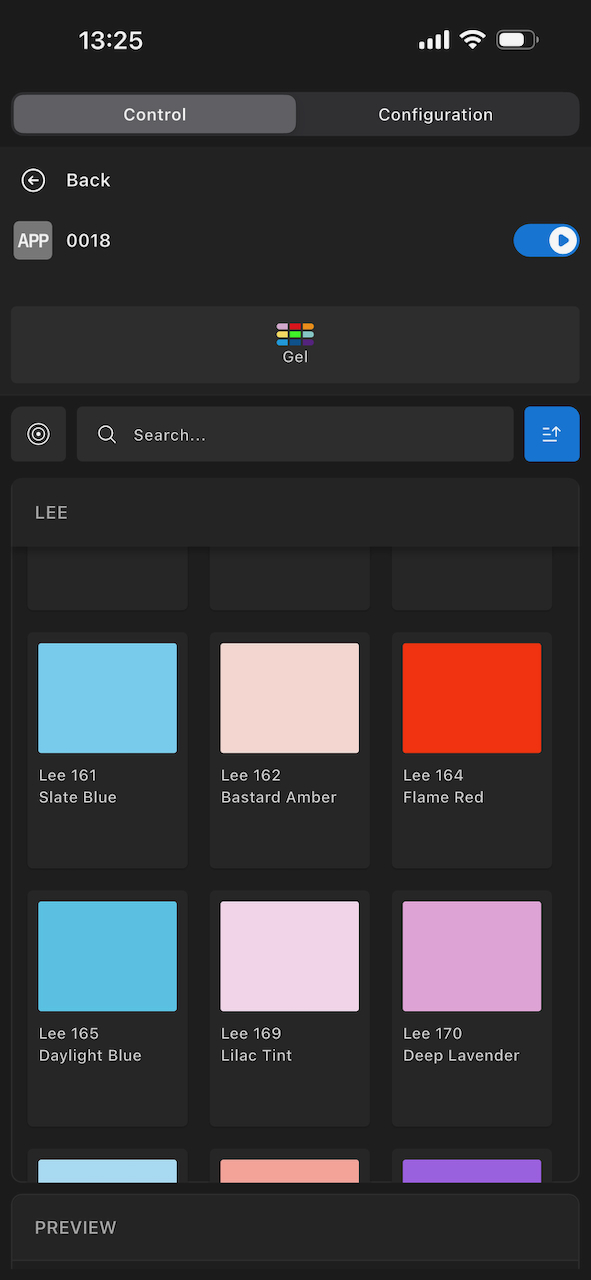The height and width of the screenshot is (1280, 591).
Task: Switch to the Control tab
Action: (155, 114)
